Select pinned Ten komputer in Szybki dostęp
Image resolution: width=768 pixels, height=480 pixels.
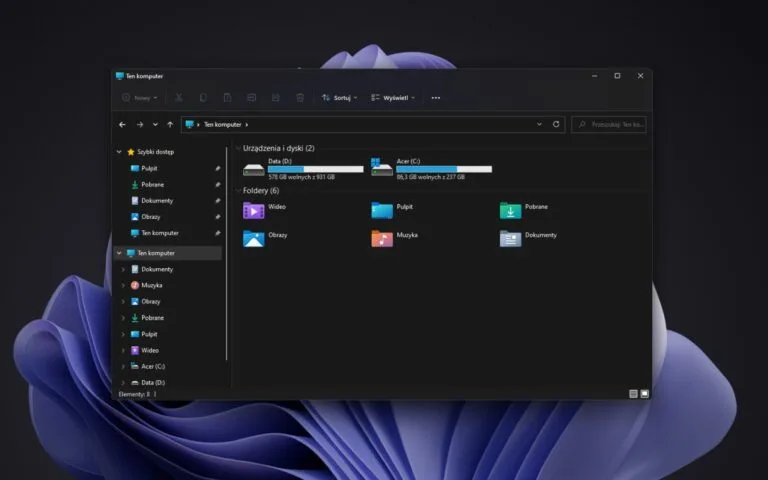pyautogui.click(x=160, y=233)
